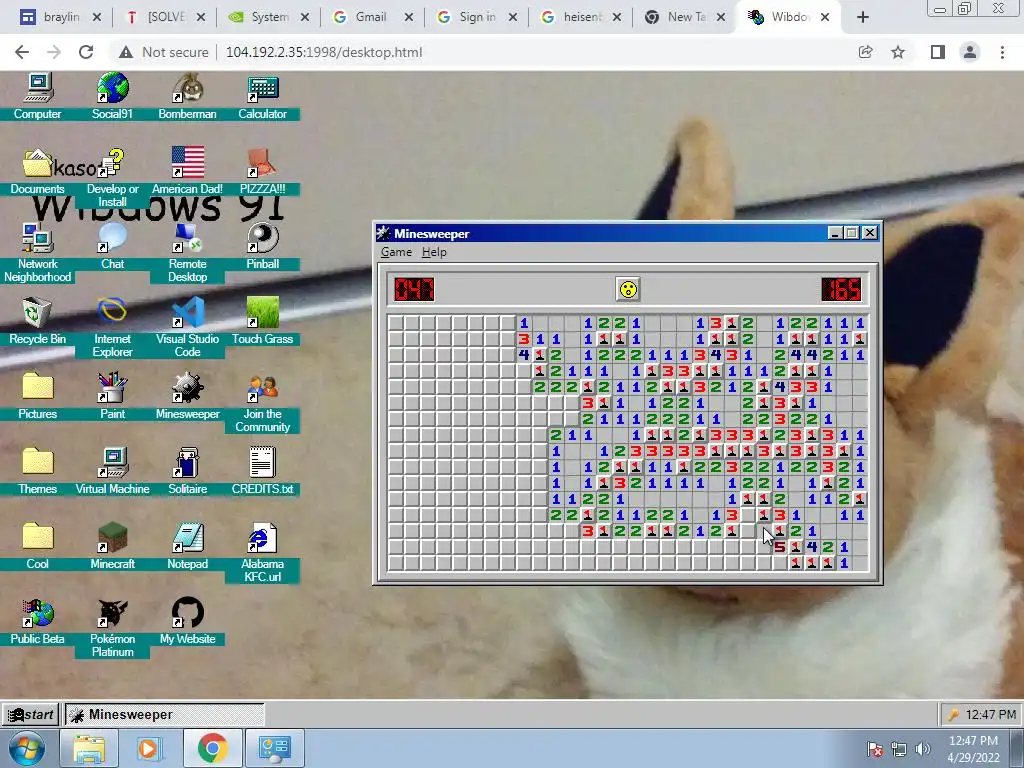This screenshot has width=1024, height=768.
Task: Reload the page in Chrome
Action: (86, 52)
